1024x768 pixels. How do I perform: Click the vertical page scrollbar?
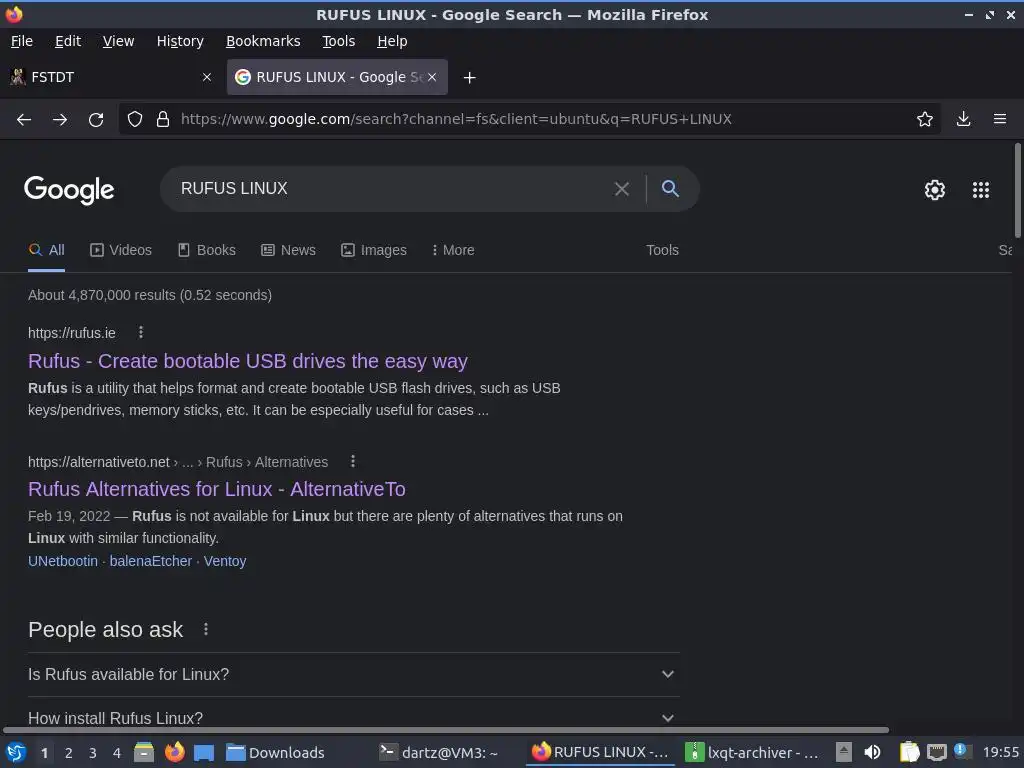1017,191
